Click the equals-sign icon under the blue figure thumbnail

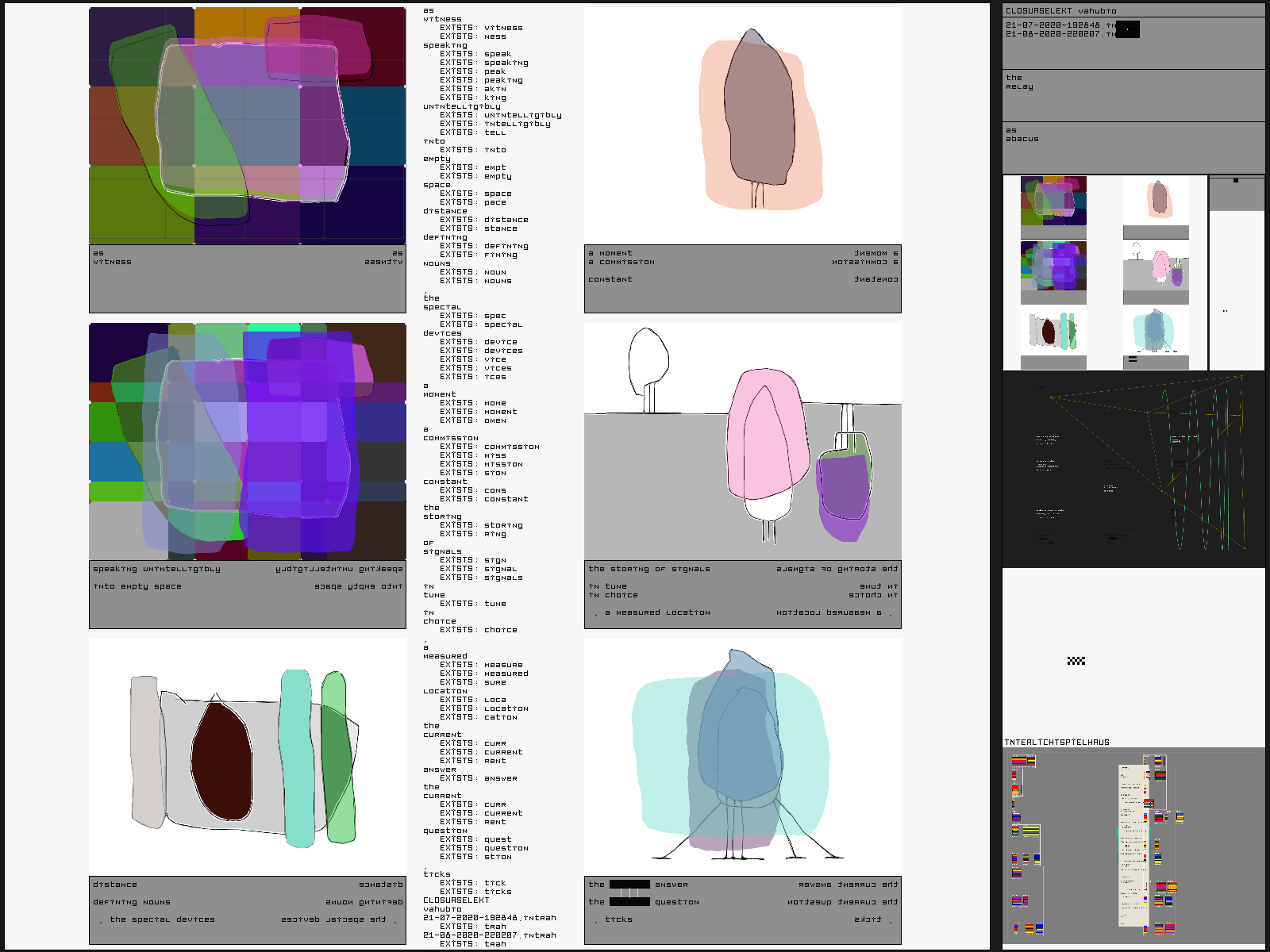[x=1133, y=359]
